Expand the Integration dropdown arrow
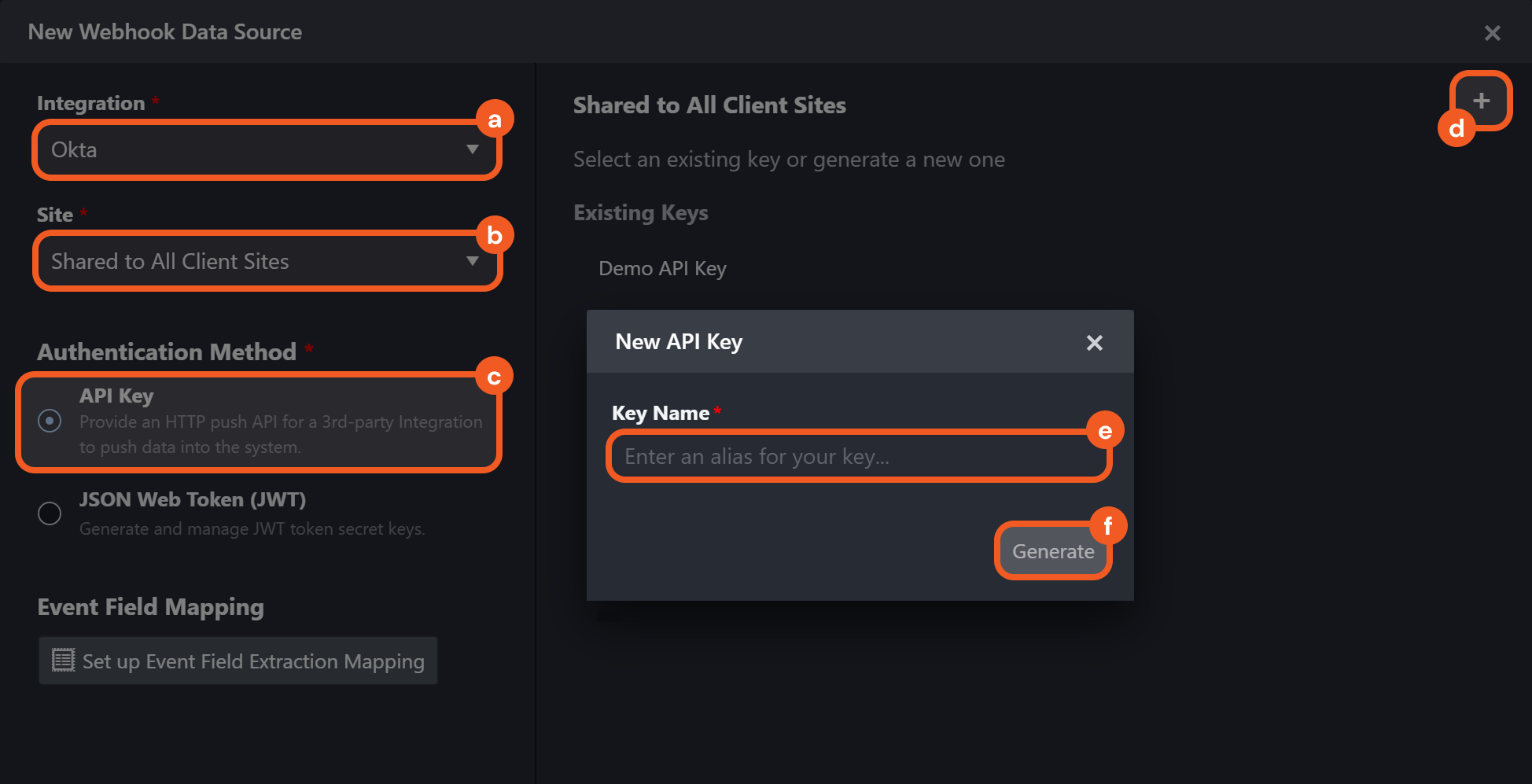The width and height of the screenshot is (1532, 784). coord(473,149)
